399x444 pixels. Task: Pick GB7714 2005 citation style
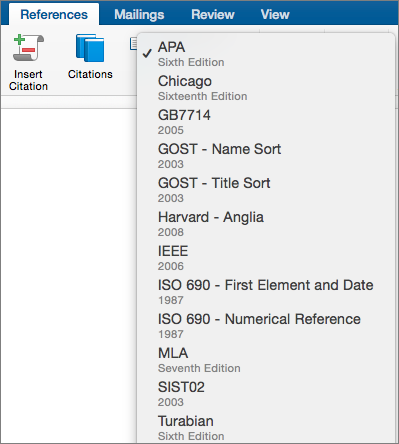coord(266,122)
